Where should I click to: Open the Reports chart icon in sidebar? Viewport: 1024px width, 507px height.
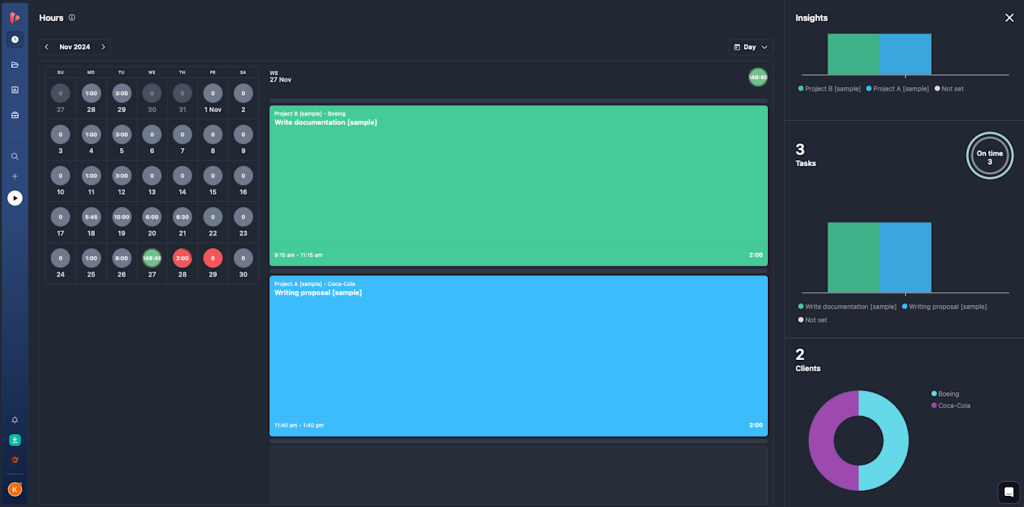click(15, 90)
